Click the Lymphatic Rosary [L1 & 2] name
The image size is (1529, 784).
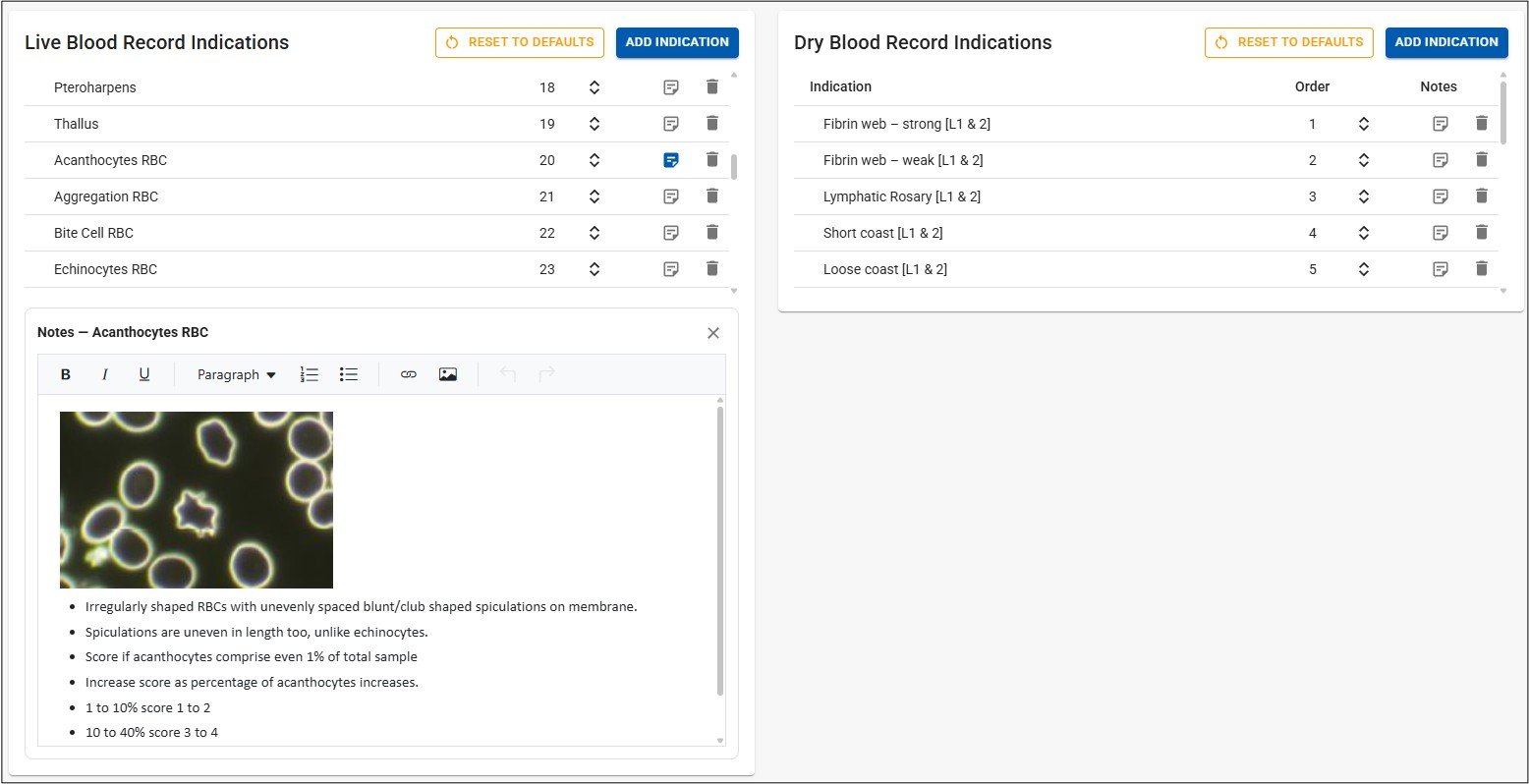coord(902,196)
